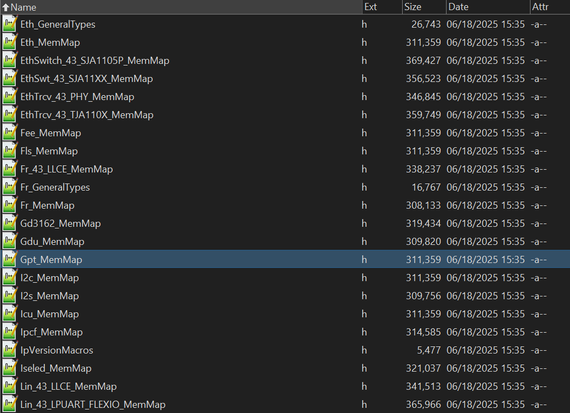Click the Eth_GeneralTypes file icon

pyautogui.click(x=9, y=24)
